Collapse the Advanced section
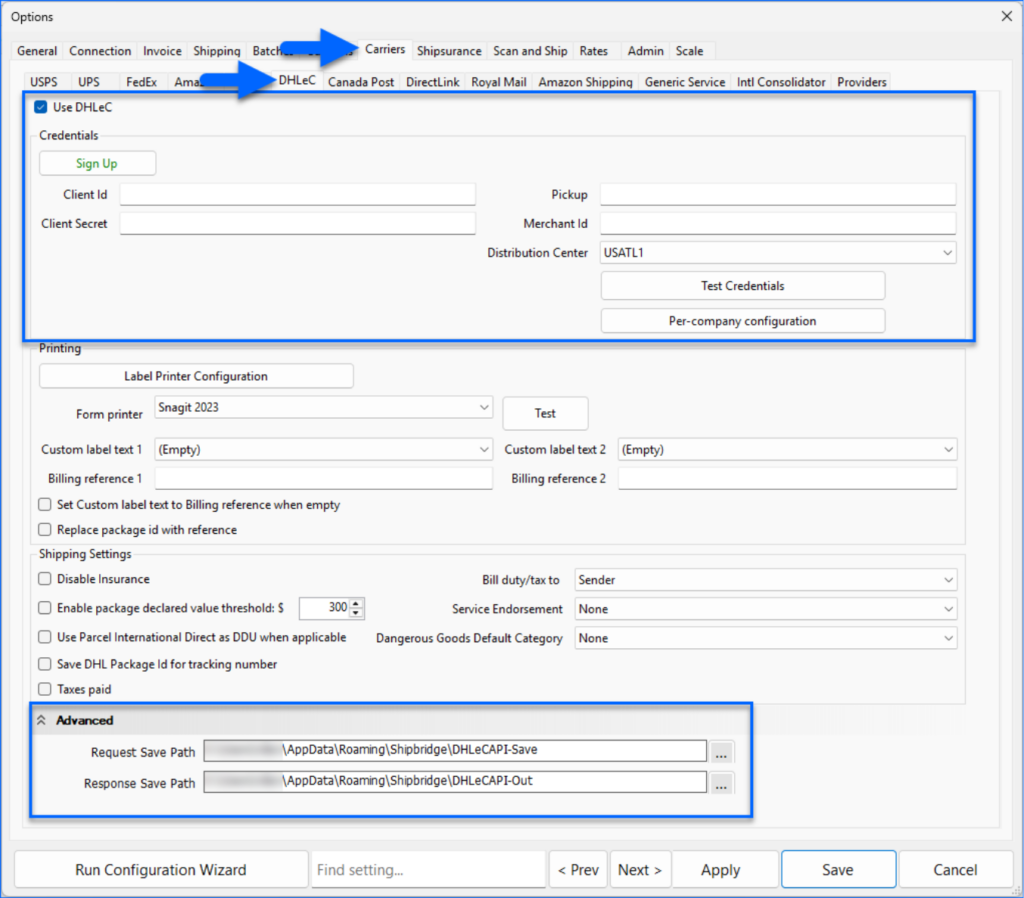1024x898 pixels. (43, 720)
